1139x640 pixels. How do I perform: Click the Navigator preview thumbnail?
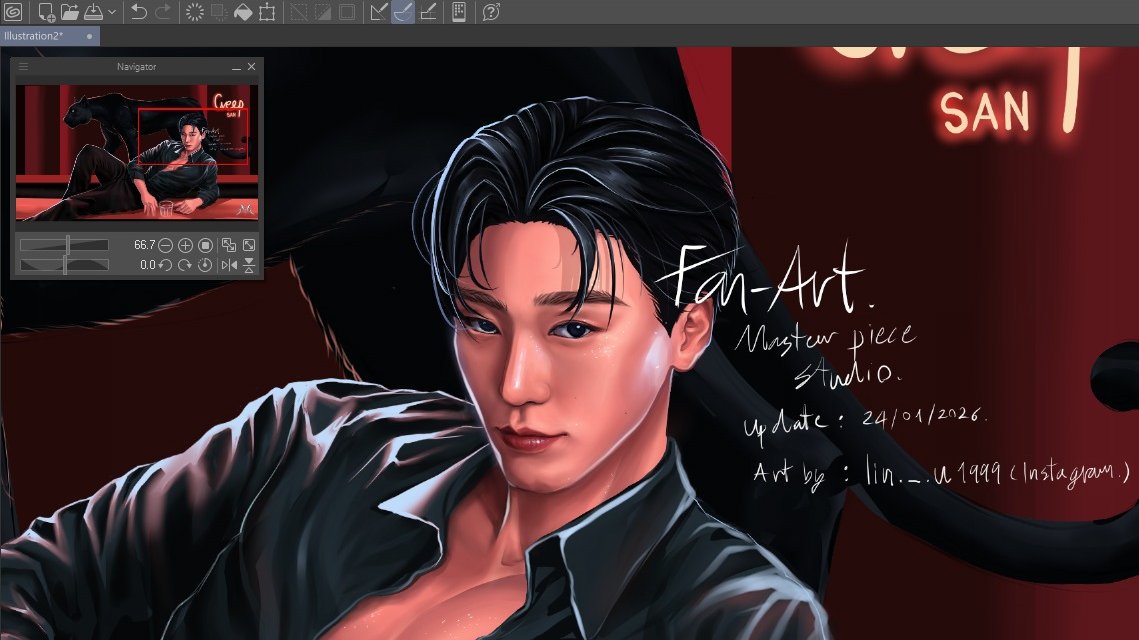(137, 153)
